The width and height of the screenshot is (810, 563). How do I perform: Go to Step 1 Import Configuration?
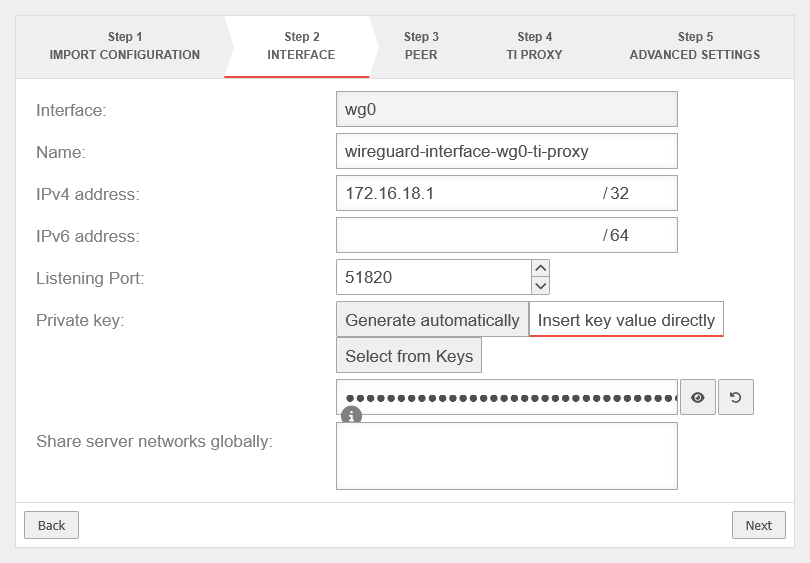125,46
